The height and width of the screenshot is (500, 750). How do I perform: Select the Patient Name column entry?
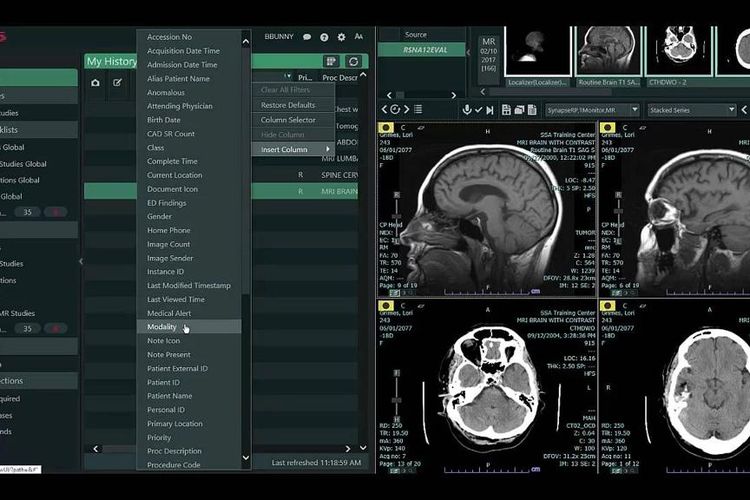169,396
